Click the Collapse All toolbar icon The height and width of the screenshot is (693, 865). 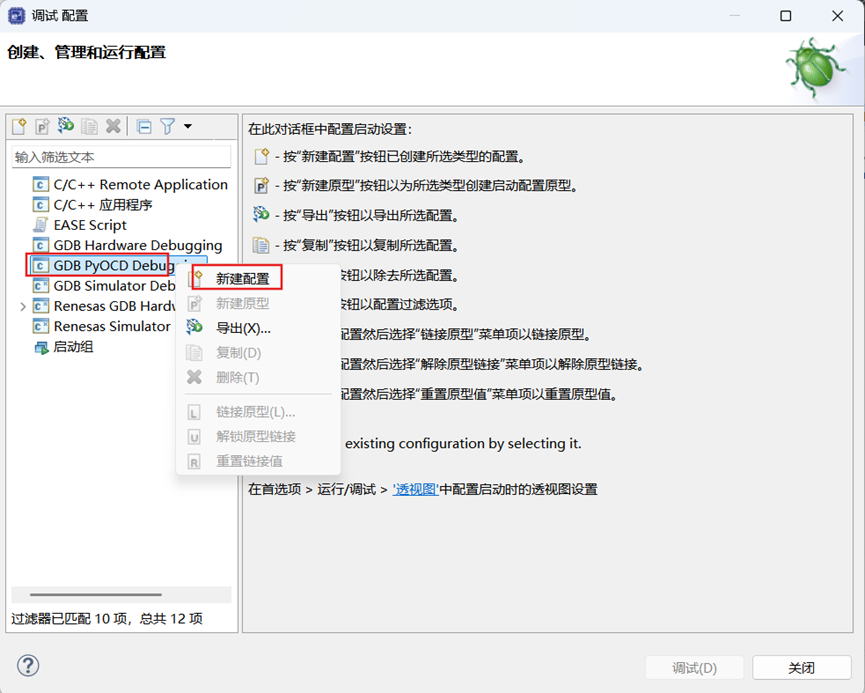tap(144, 127)
